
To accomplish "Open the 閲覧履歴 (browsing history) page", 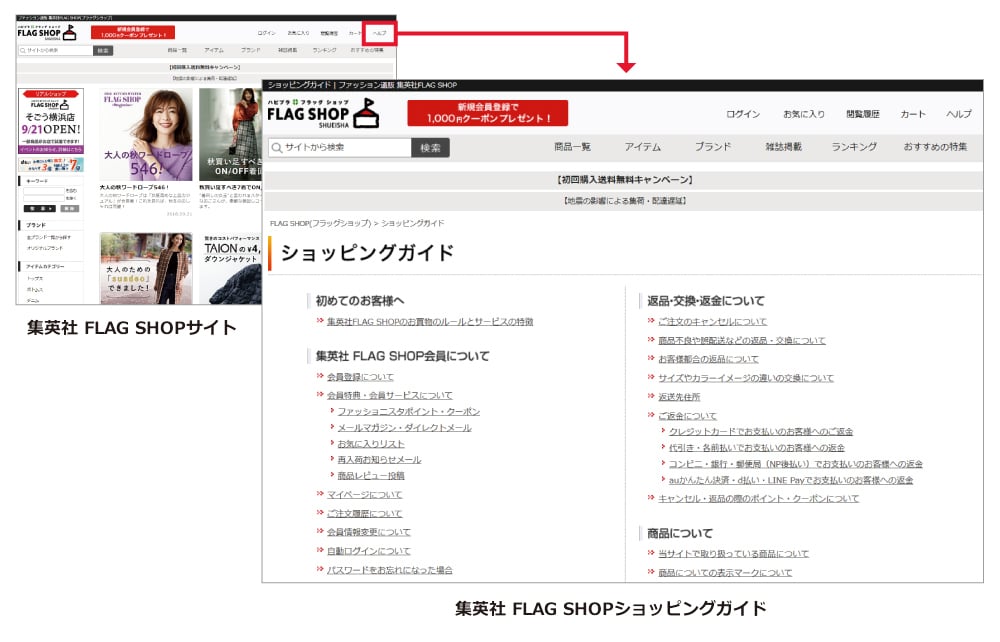I will click(x=863, y=115).
